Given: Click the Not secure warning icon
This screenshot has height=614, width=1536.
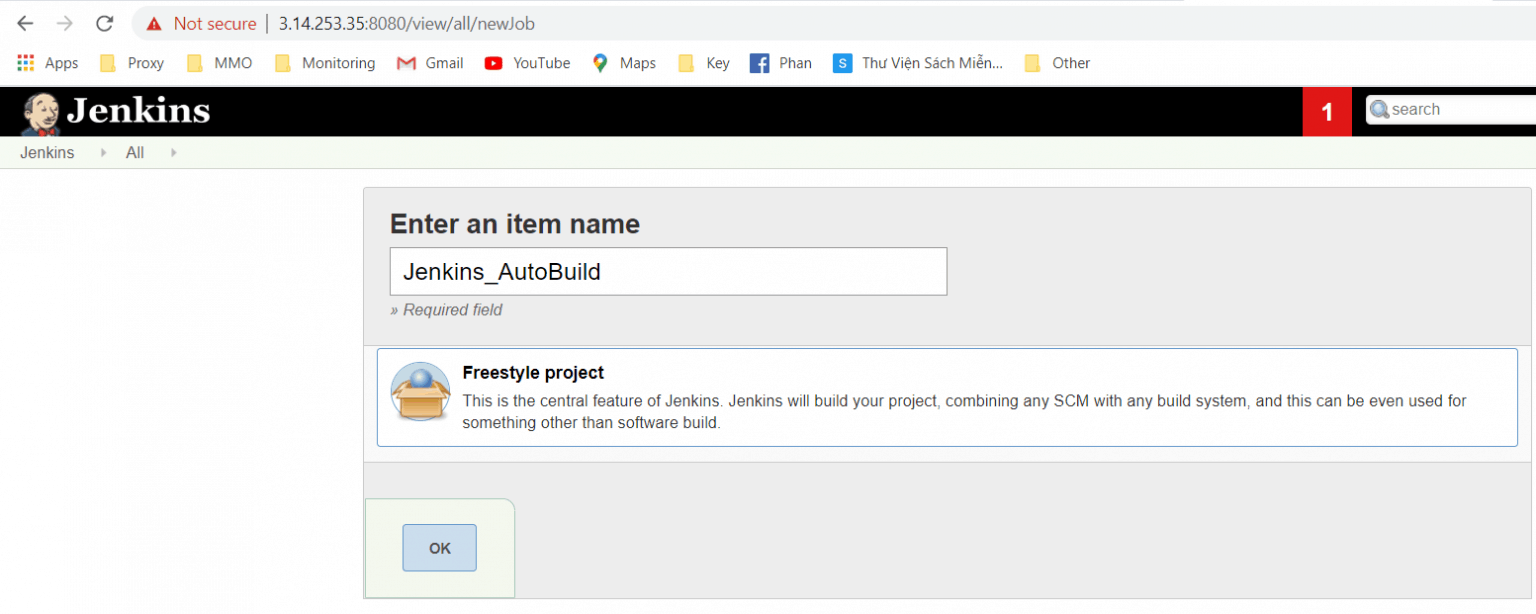Looking at the screenshot, I should 152,23.
